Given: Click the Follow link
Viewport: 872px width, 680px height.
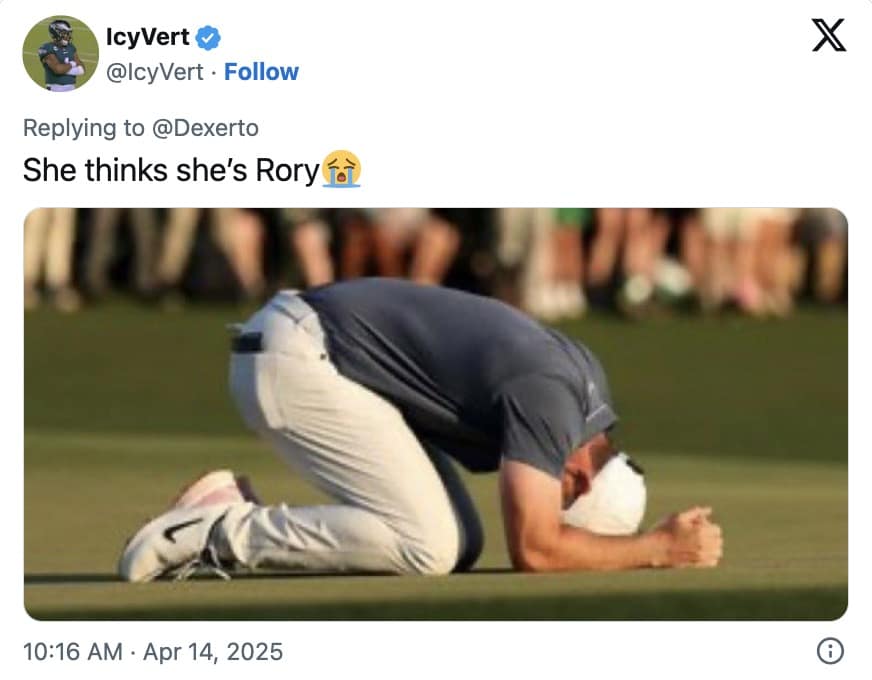Looking at the screenshot, I should (x=262, y=72).
